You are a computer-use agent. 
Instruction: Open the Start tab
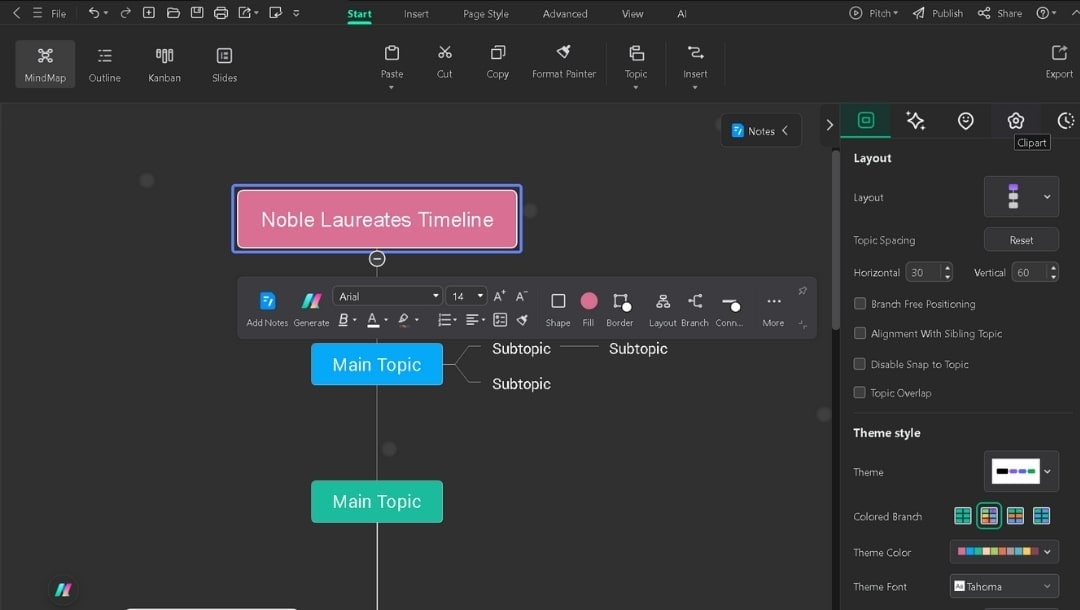tap(359, 14)
